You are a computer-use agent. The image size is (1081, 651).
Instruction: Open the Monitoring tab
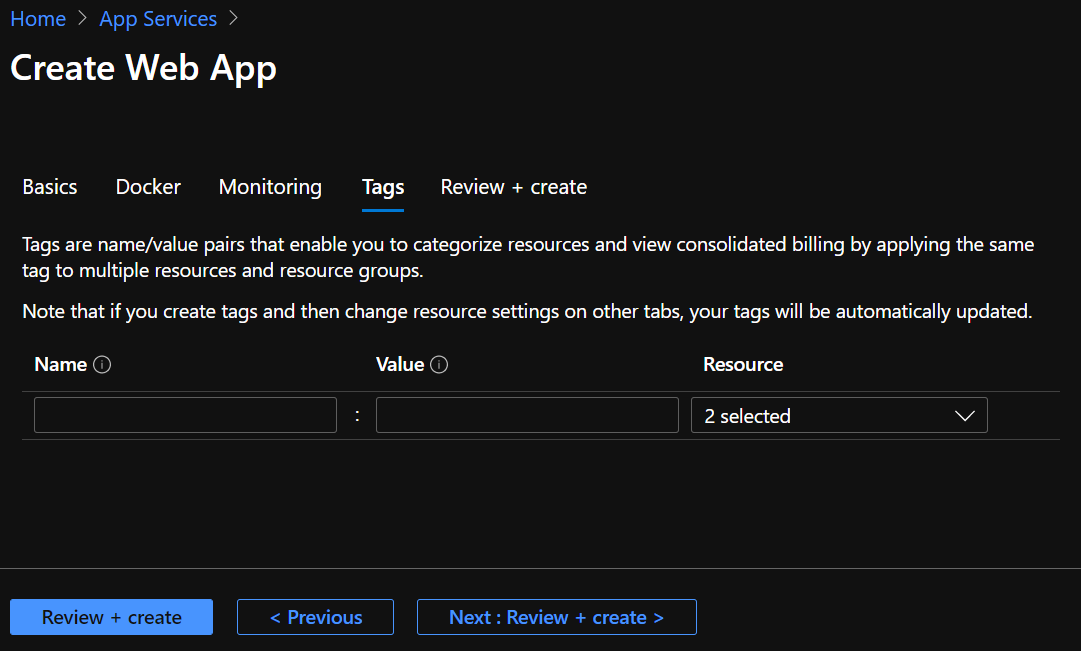(270, 187)
